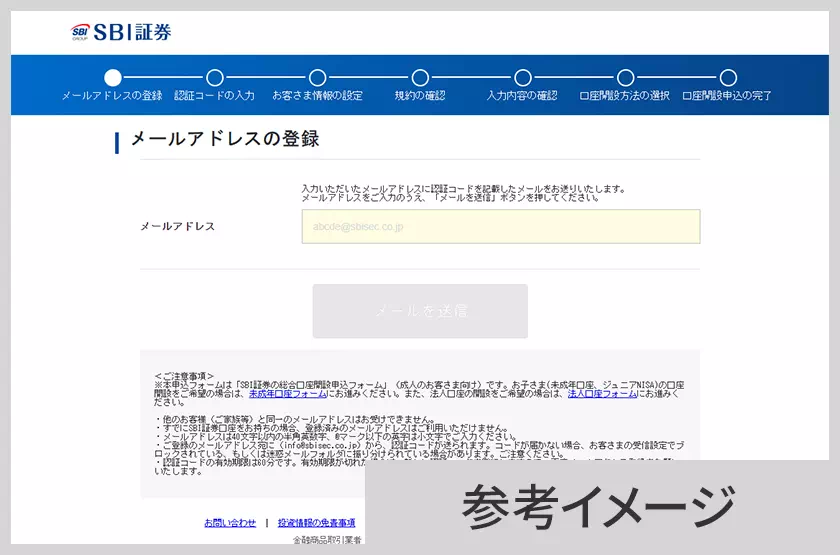Focus the メールアドレス input field
This screenshot has width=840, height=555.
[x=500, y=227]
